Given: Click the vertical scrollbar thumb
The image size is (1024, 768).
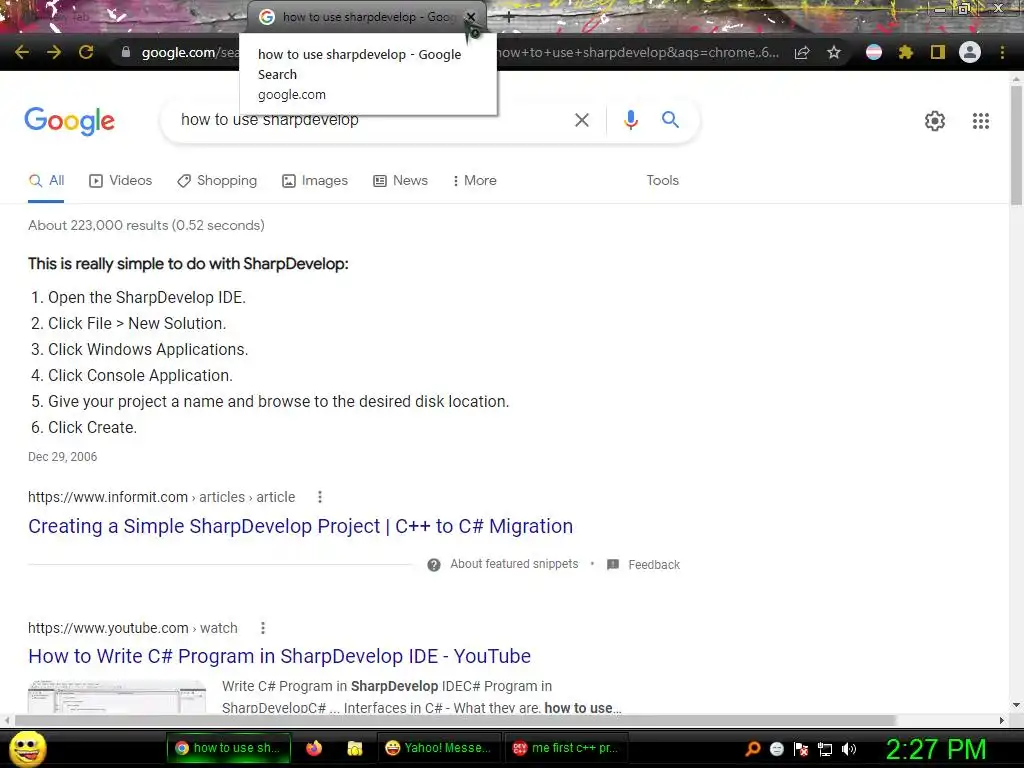Looking at the screenshot, I should [x=1016, y=145].
